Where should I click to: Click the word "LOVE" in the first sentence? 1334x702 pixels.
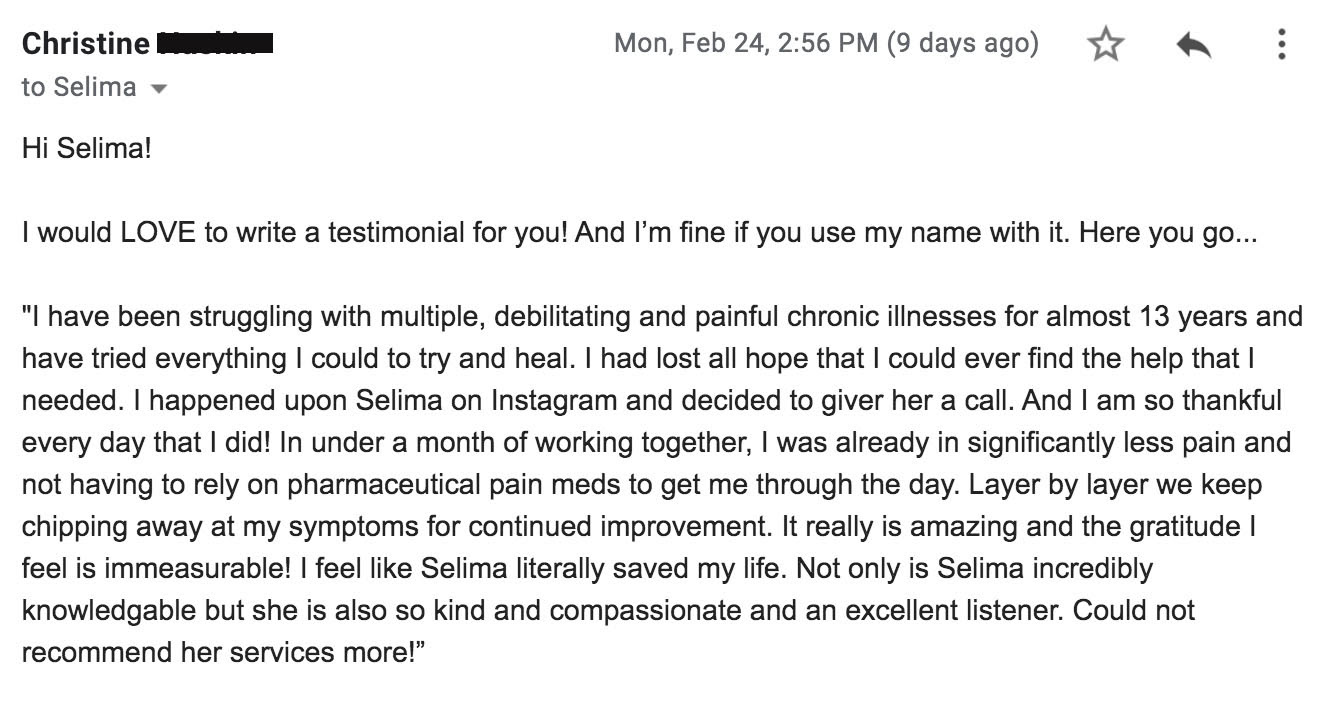tap(160, 234)
